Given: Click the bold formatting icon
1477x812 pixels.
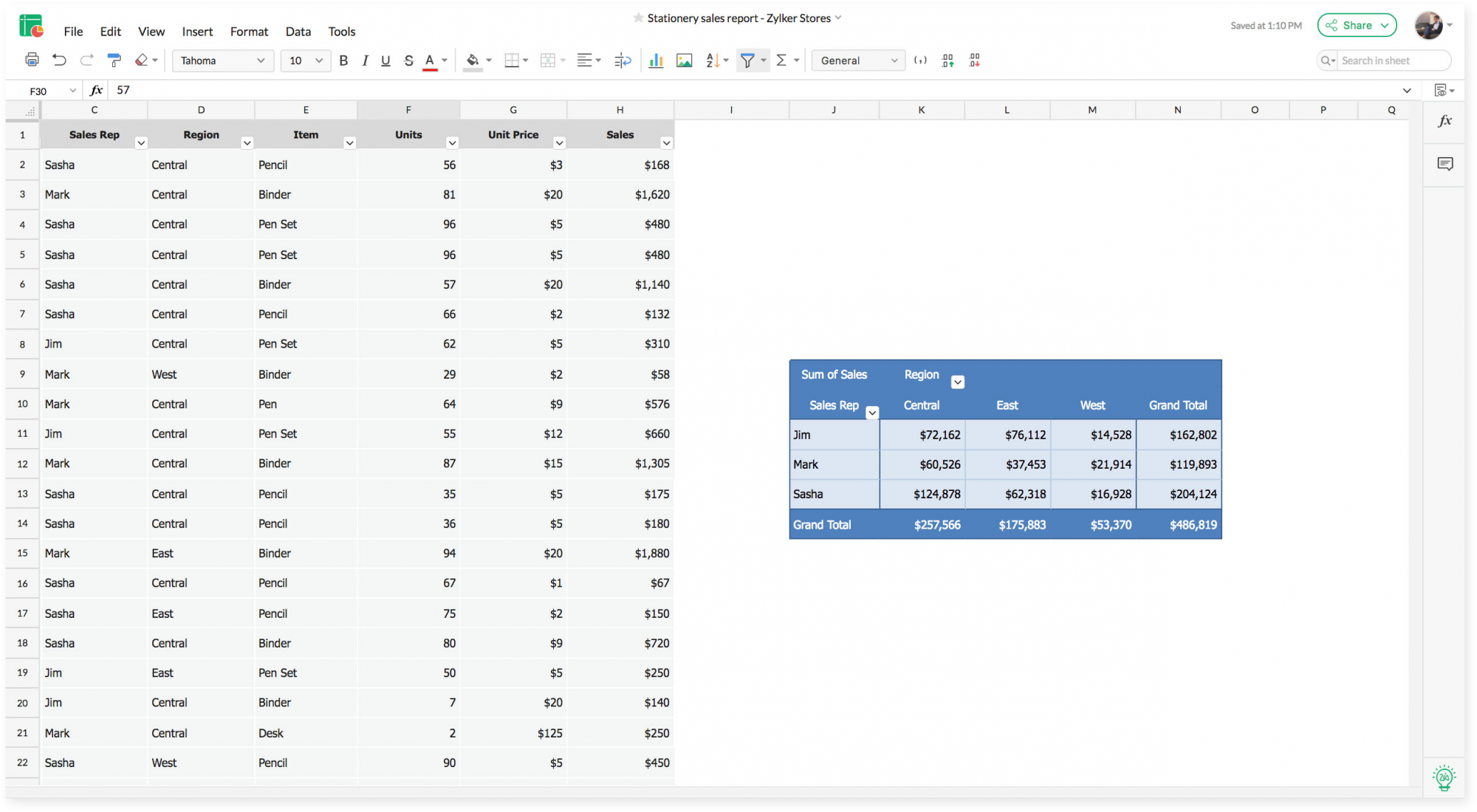Looking at the screenshot, I should tap(344, 61).
